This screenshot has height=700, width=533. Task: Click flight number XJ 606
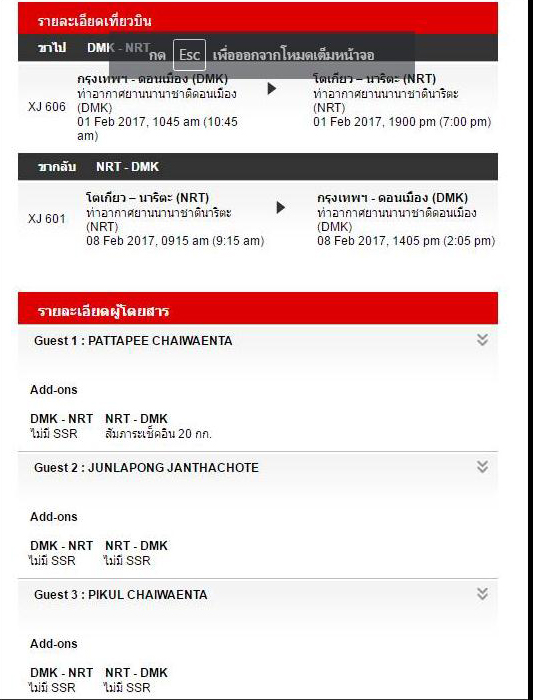[x=47, y=107]
